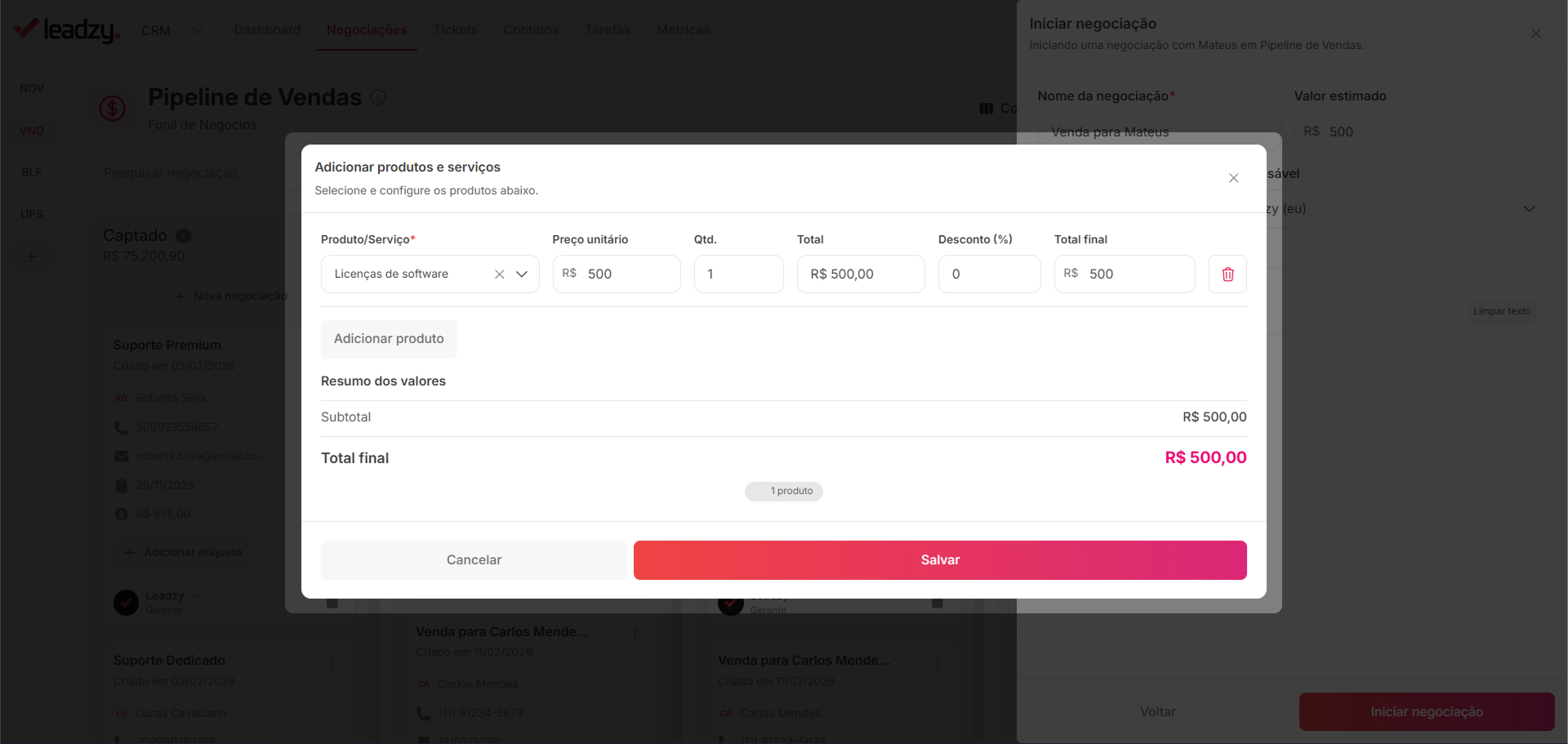Save products with the Salvar button
The height and width of the screenshot is (744, 1568).
click(940, 560)
